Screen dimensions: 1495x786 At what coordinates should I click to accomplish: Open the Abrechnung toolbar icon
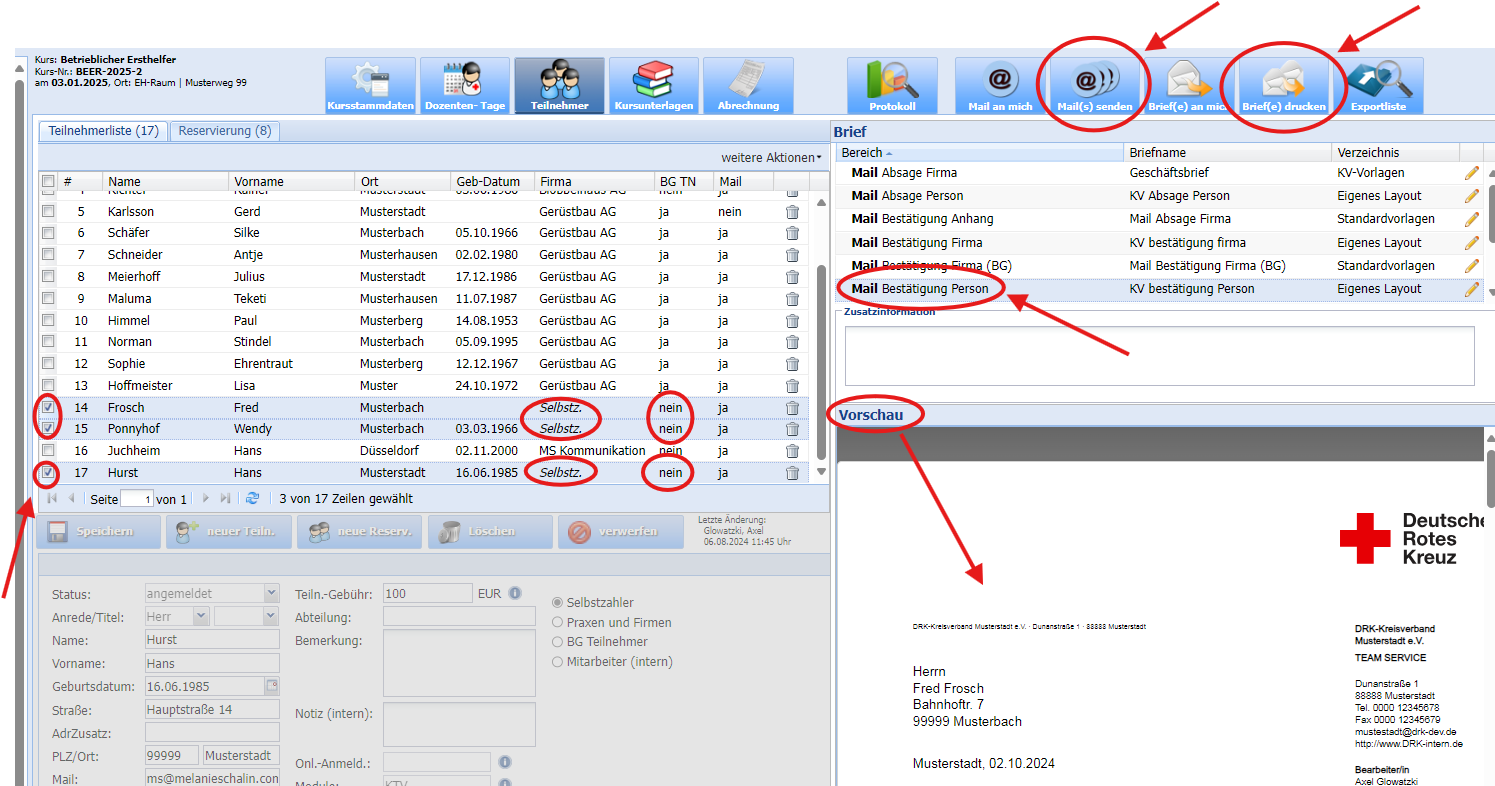(x=747, y=85)
